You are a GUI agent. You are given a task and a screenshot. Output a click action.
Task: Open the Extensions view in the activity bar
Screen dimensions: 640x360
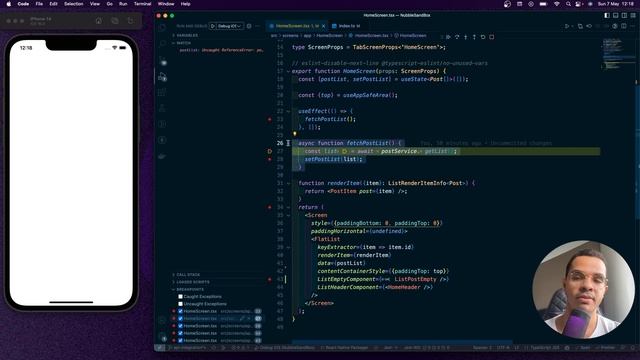coord(162,92)
